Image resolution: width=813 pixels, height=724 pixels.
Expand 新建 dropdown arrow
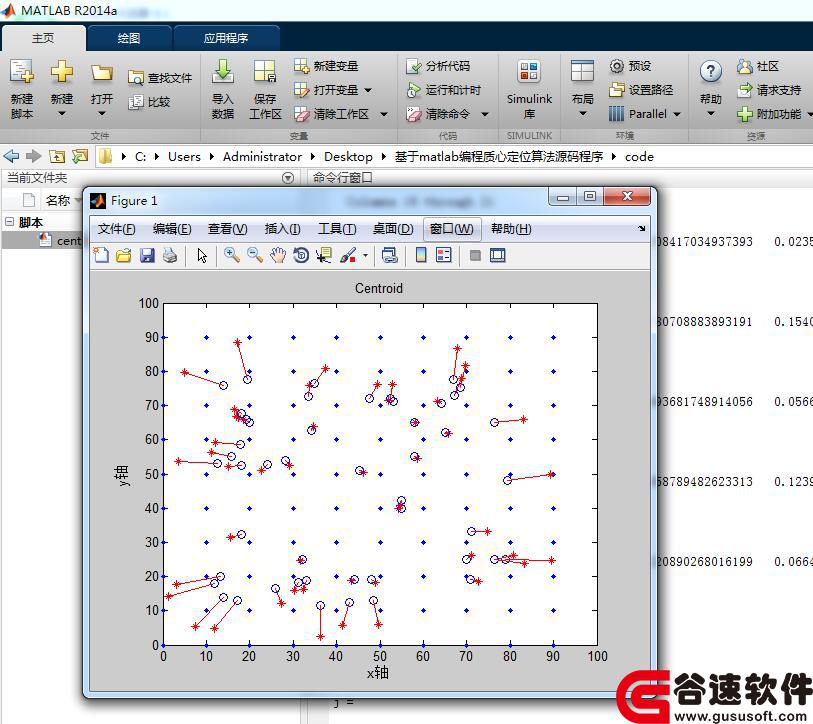(x=62, y=114)
